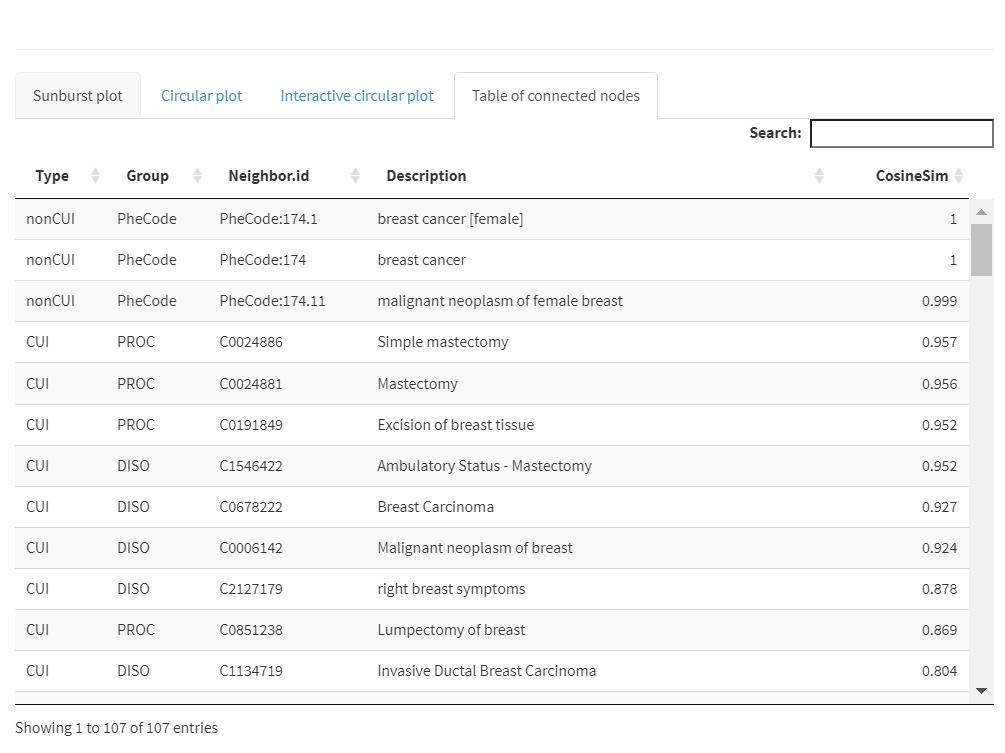Click the CosineSim column header text
Screen dimensions: 1005x753
coord(911,176)
